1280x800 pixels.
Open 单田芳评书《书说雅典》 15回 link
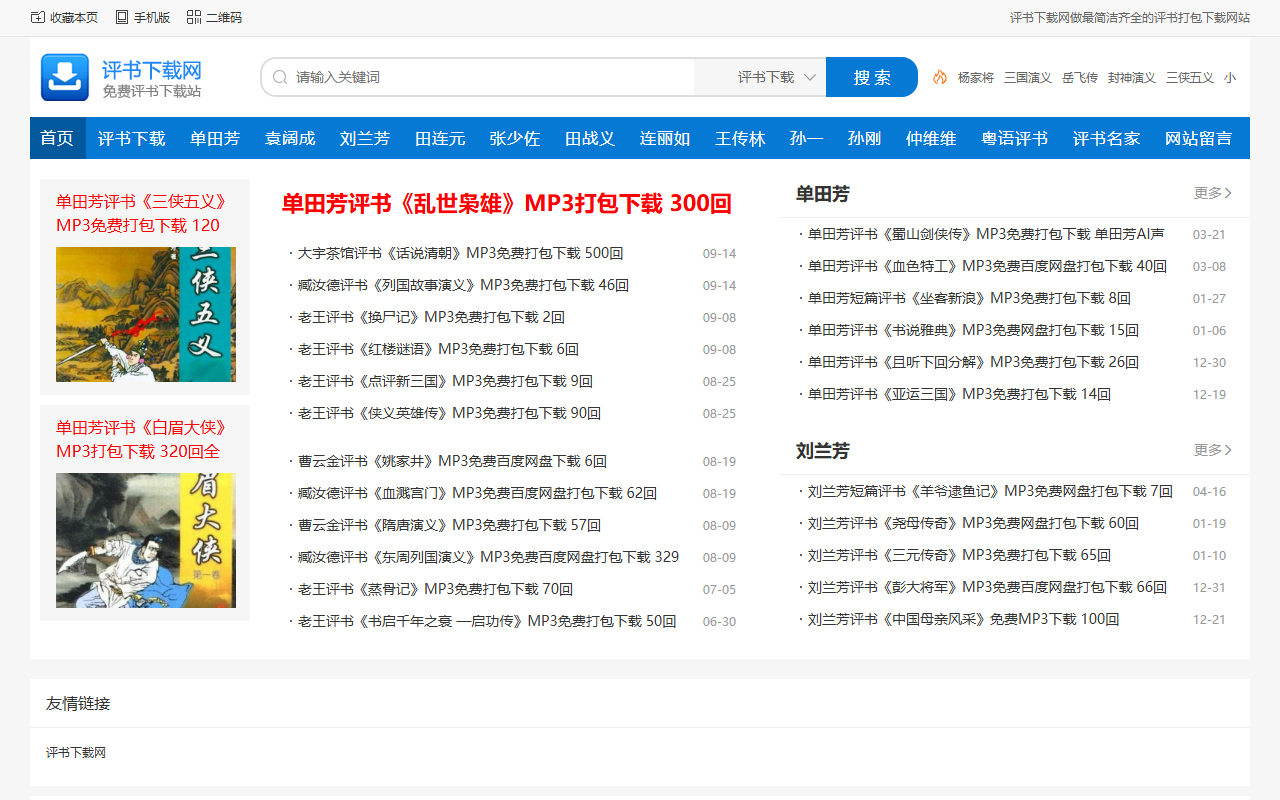click(x=973, y=330)
